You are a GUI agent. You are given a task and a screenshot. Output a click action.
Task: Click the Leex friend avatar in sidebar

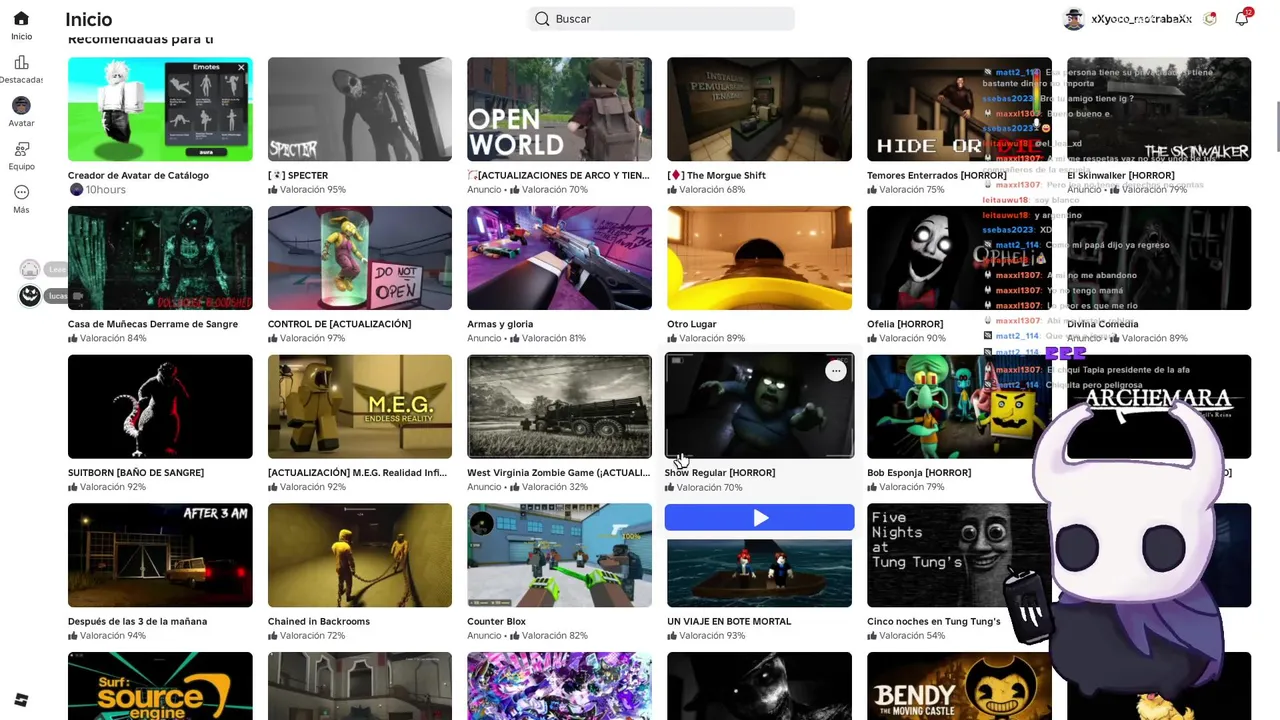click(x=30, y=269)
